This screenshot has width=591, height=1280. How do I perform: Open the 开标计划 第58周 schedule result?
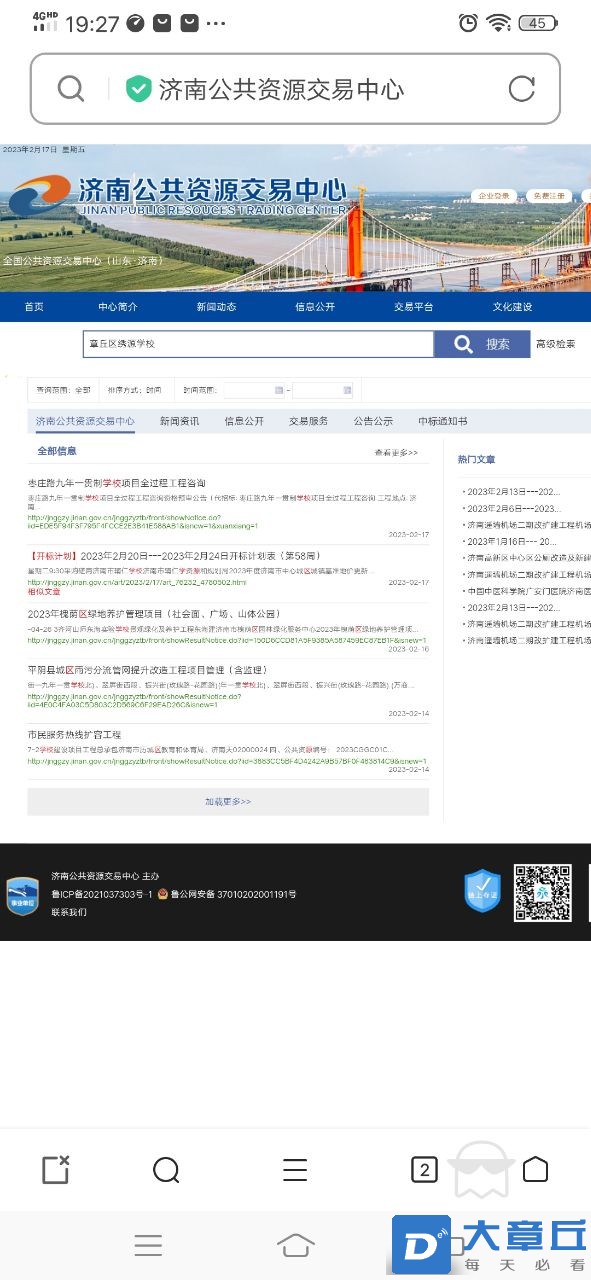click(174, 555)
